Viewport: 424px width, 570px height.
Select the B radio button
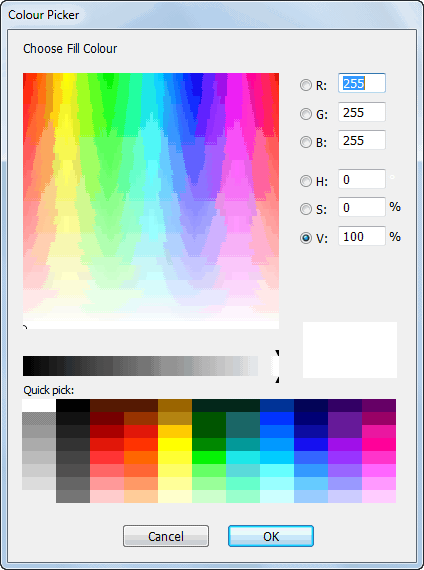(x=306, y=142)
